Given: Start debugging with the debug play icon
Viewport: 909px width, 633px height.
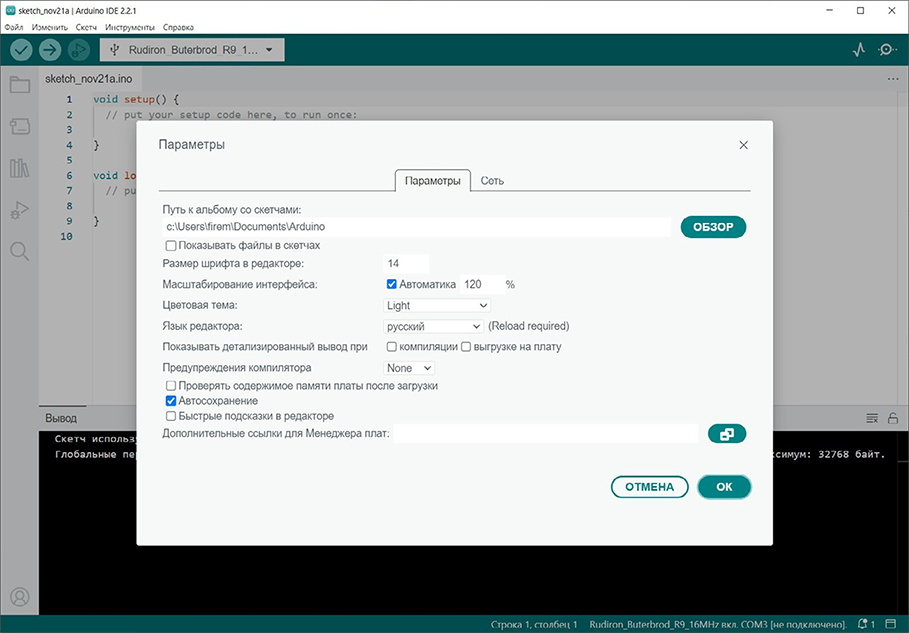Looking at the screenshot, I should point(79,50).
